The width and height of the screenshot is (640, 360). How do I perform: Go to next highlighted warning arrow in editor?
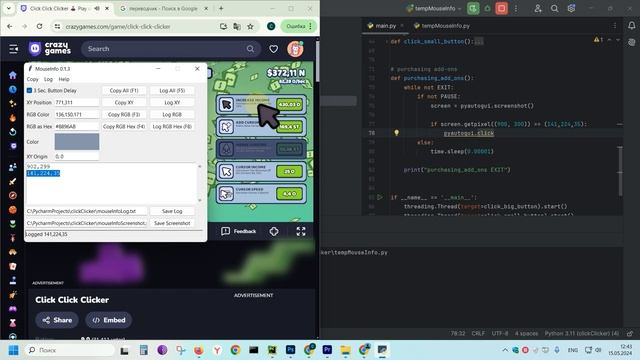coord(618,40)
